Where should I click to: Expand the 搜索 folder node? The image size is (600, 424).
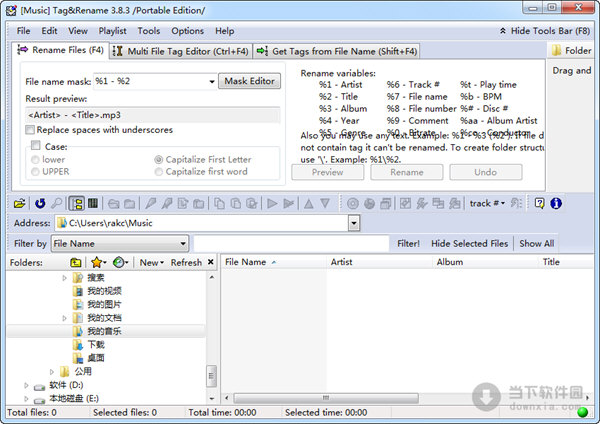(64, 278)
